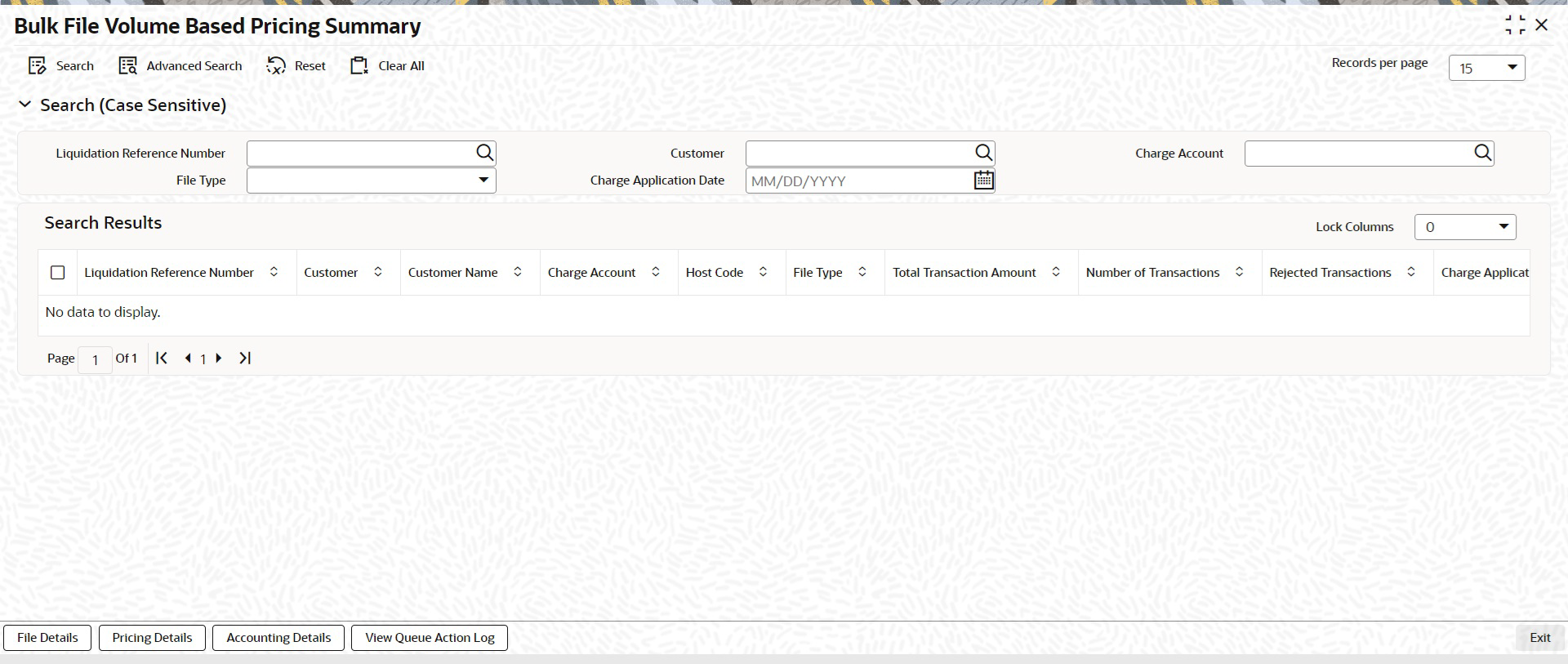This screenshot has height=664, width=1568.
Task: Click the 'Of 1' page count text
Action: click(127, 358)
